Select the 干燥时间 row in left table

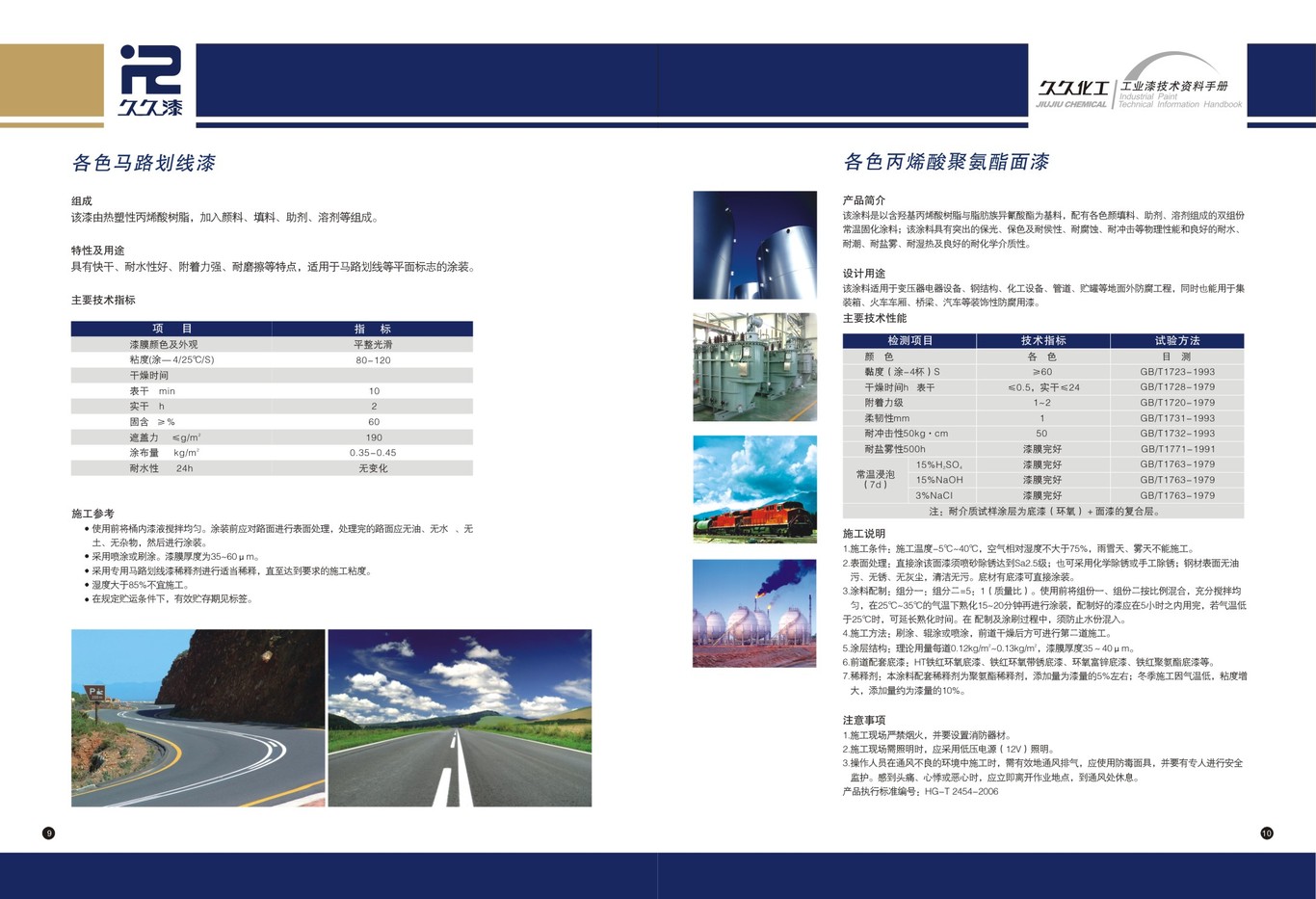[x=272, y=376]
